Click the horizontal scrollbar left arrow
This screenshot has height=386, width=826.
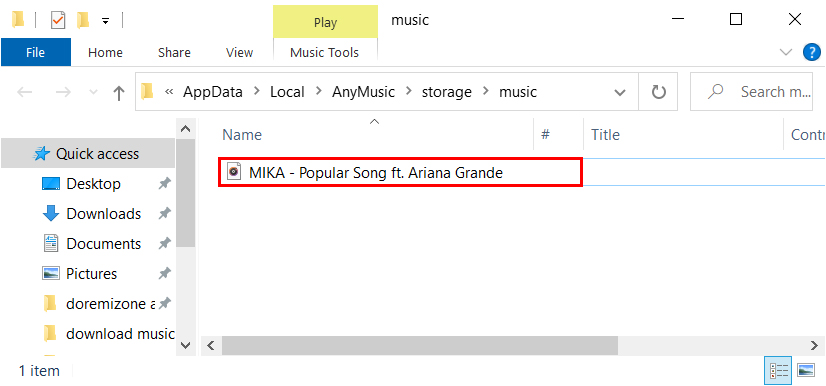211,345
